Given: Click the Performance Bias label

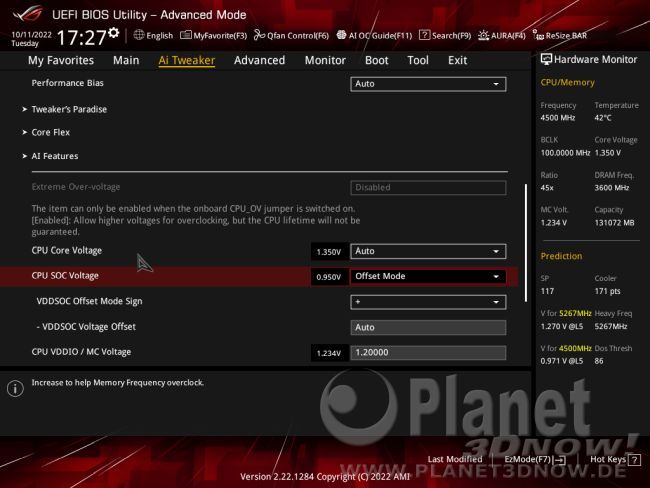Looking at the screenshot, I should click(68, 83).
